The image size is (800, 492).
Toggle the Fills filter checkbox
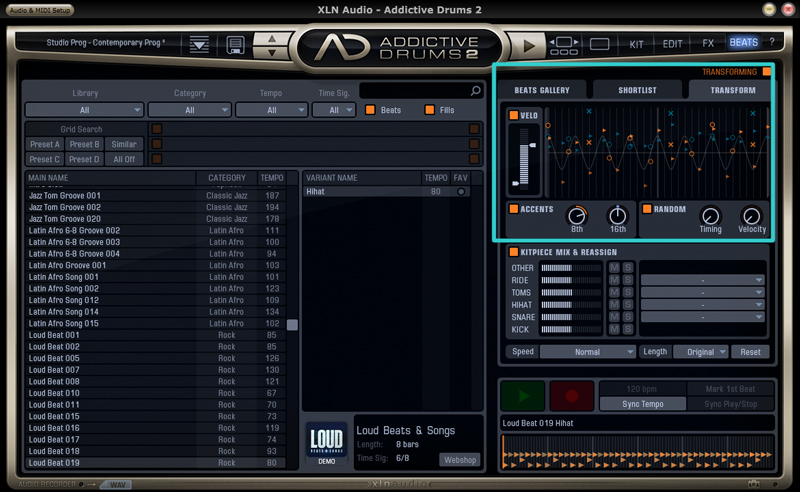[x=430, y=110]
